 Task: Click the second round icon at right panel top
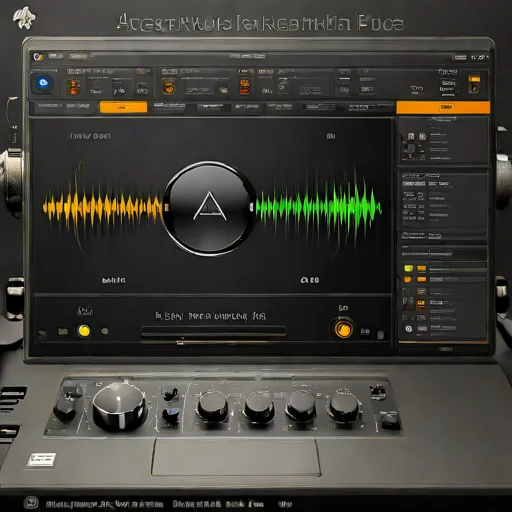[422, 136]
